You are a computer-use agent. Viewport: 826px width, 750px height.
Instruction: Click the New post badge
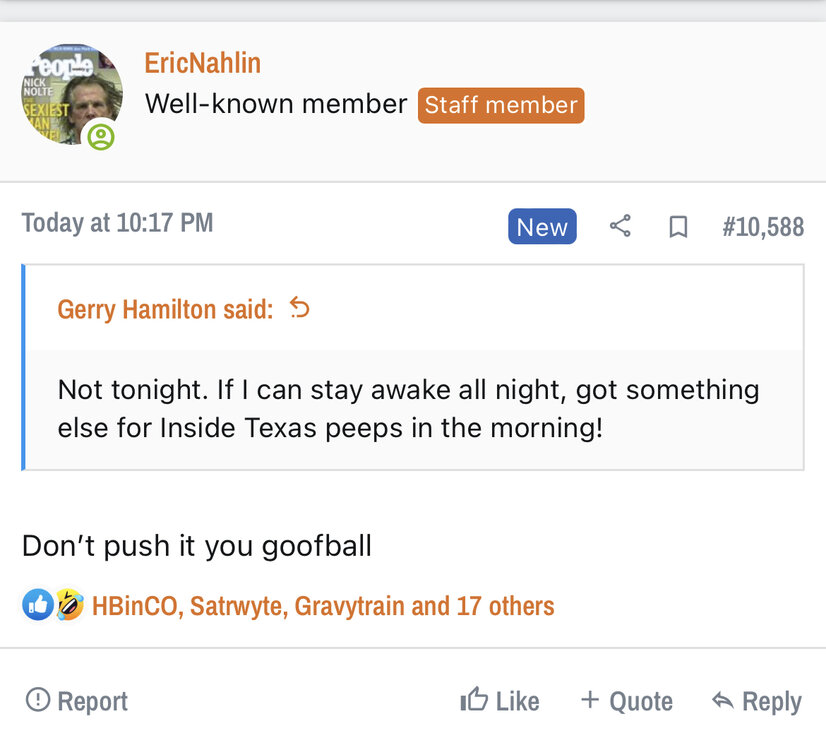542,227
